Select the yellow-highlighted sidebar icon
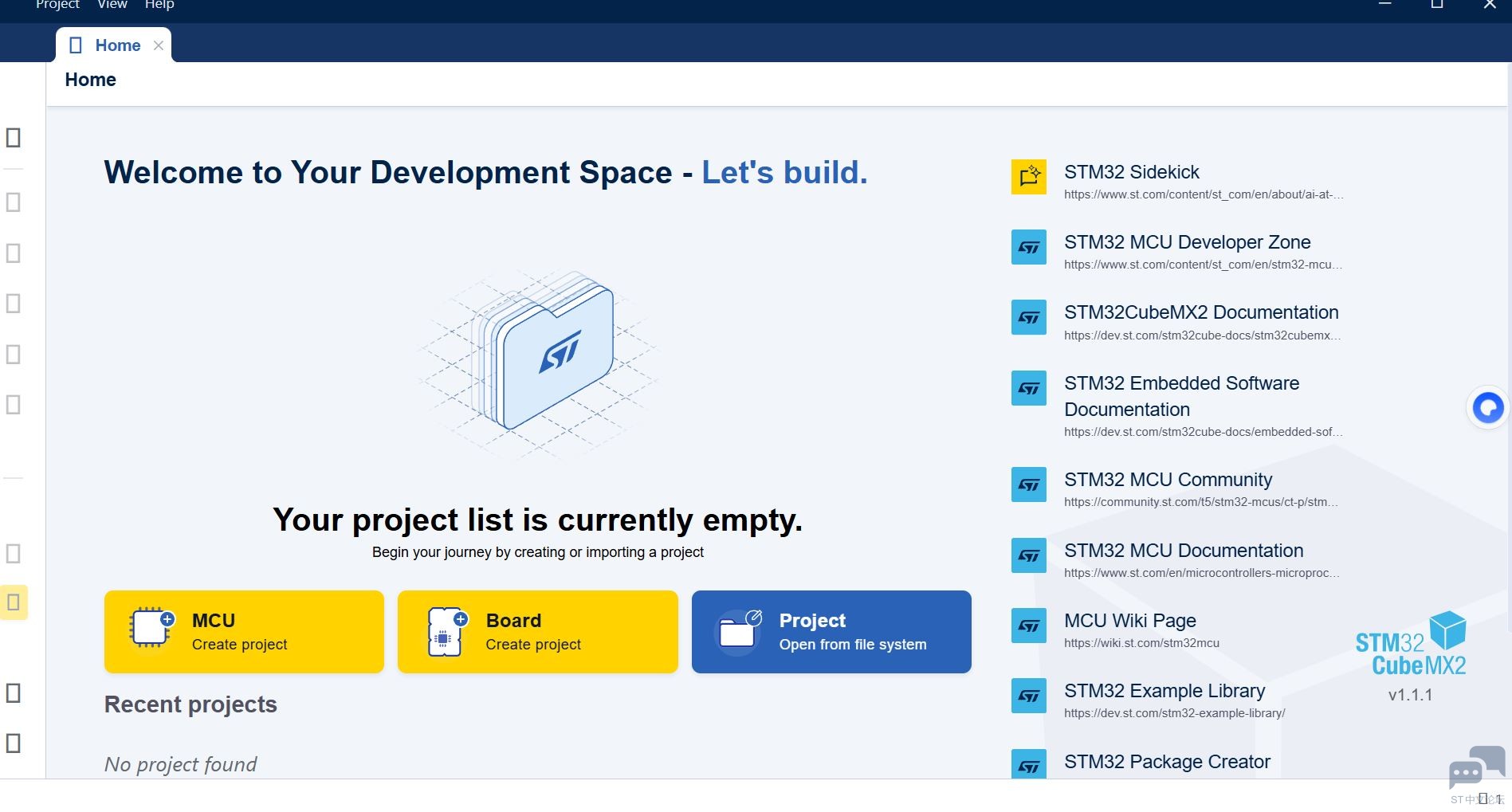1512x812 pixels. tap(14, 602)
